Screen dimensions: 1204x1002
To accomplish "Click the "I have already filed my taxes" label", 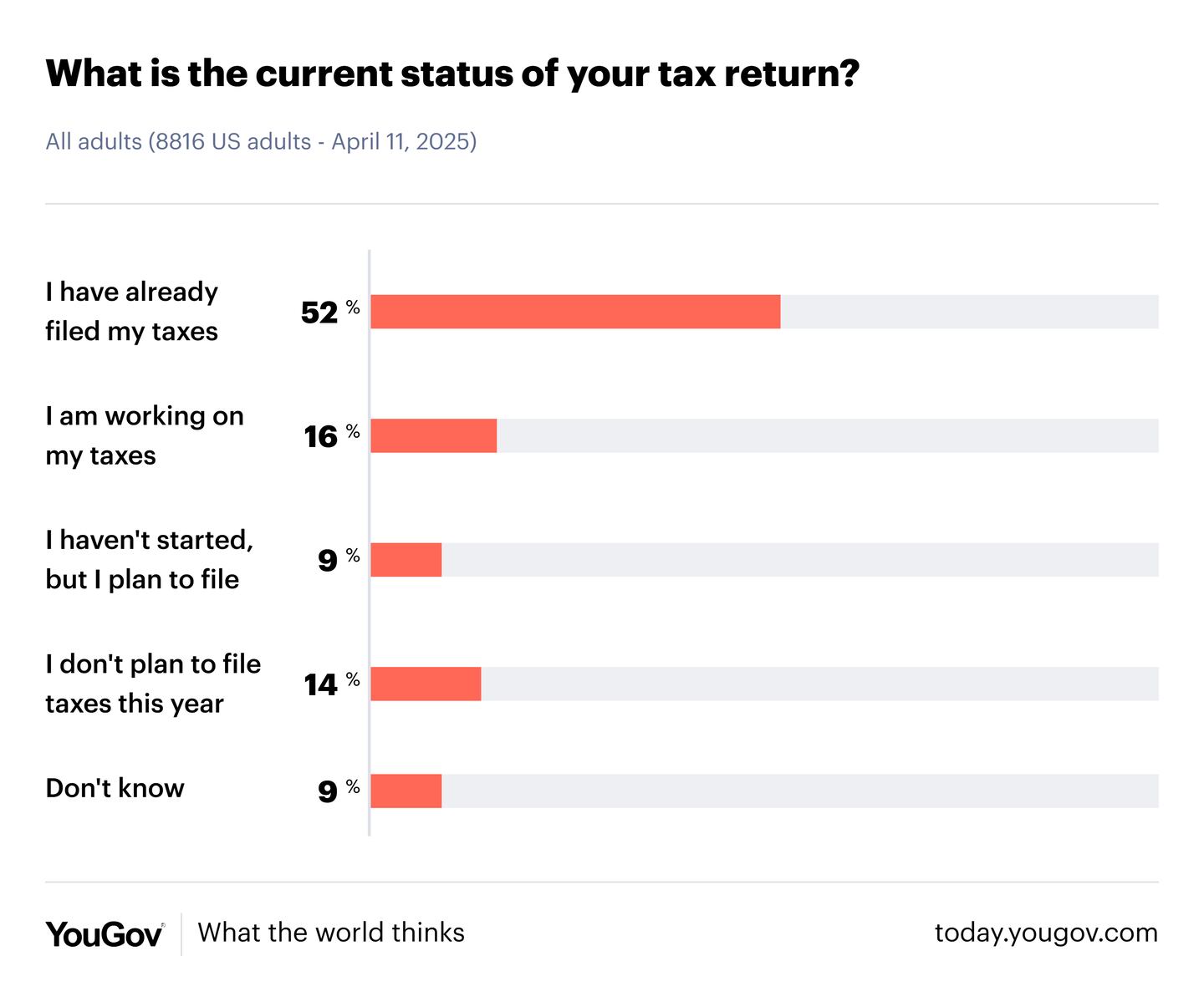I will tap(131, 311).
